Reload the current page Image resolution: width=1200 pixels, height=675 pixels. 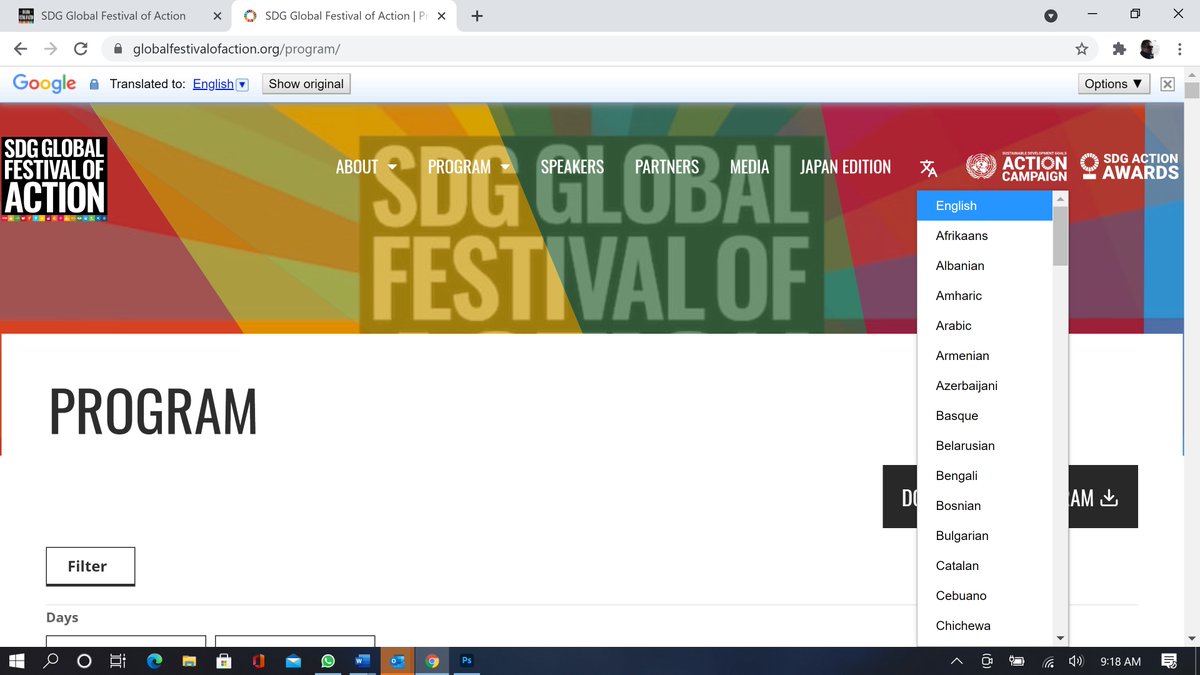point(81,49)
